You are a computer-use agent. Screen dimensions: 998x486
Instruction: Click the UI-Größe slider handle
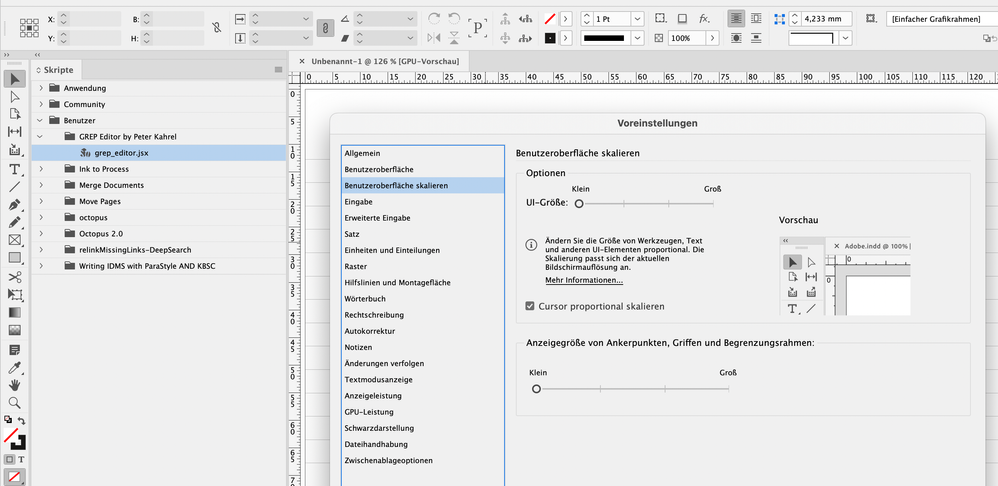[579, 203]
